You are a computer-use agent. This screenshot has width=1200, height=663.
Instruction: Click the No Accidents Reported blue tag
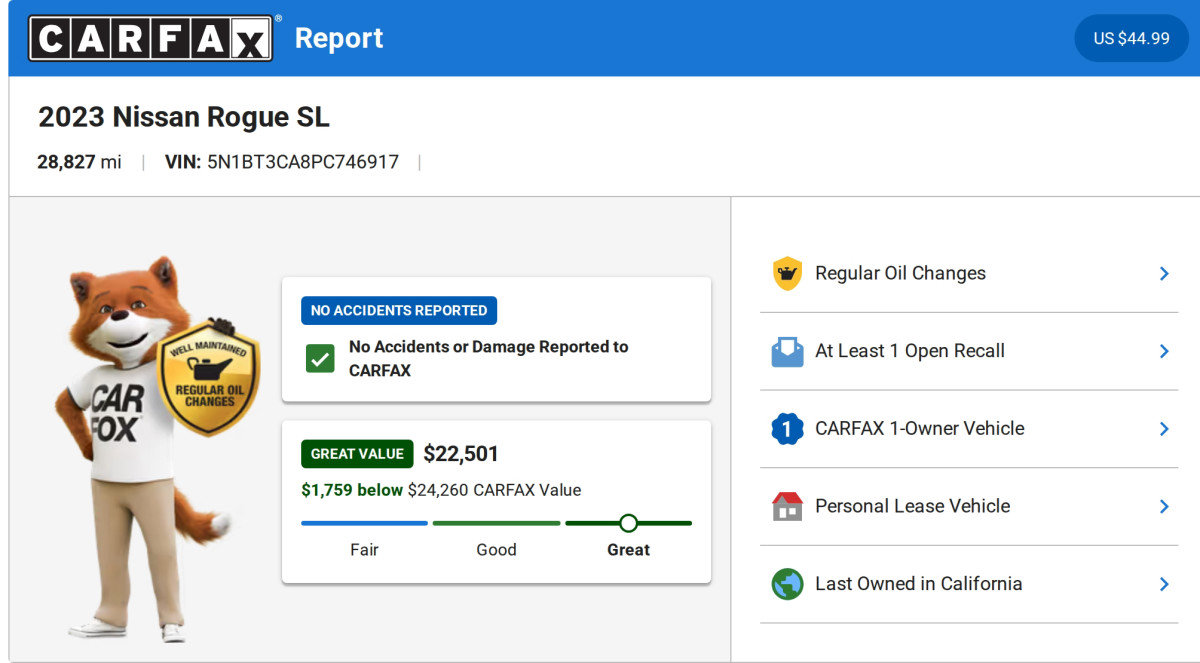(399, 311)
